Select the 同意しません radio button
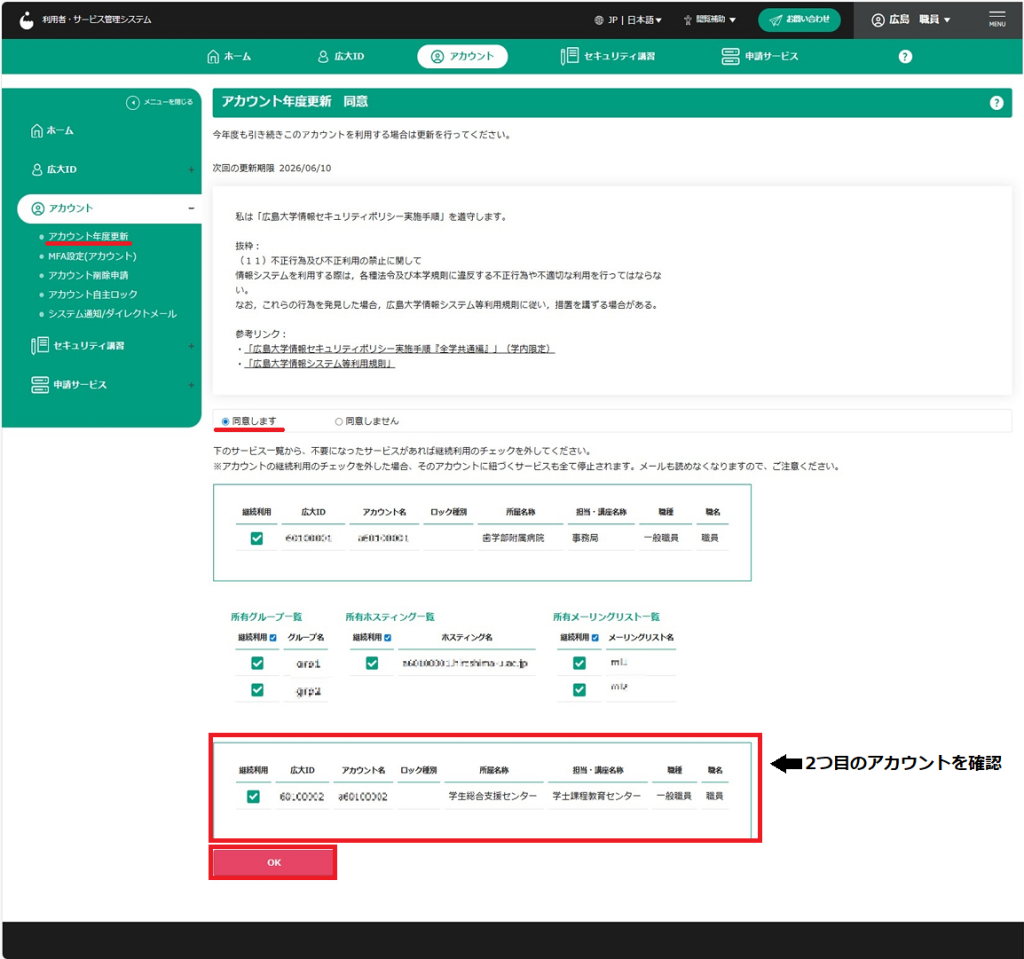Viewport: 1024px width, 959px height. 338,421
